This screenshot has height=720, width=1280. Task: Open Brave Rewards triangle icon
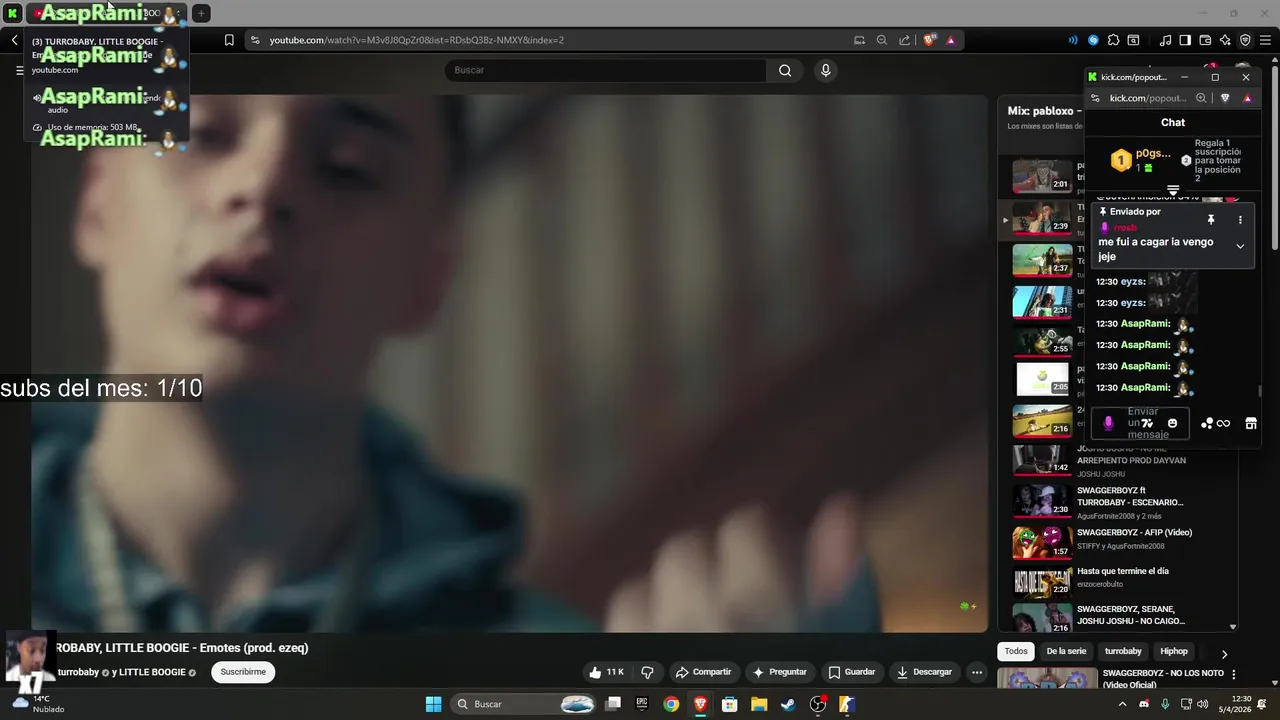click(x=950, y=40)
